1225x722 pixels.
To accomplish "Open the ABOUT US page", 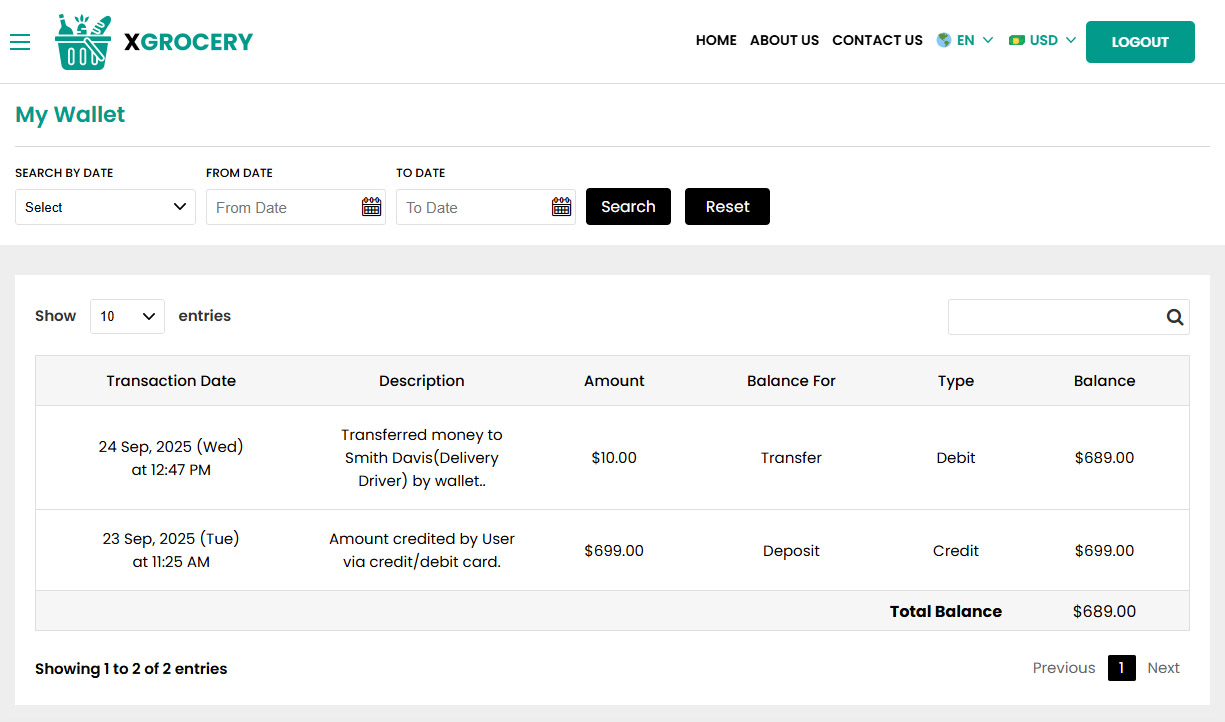I will [784, 40].
